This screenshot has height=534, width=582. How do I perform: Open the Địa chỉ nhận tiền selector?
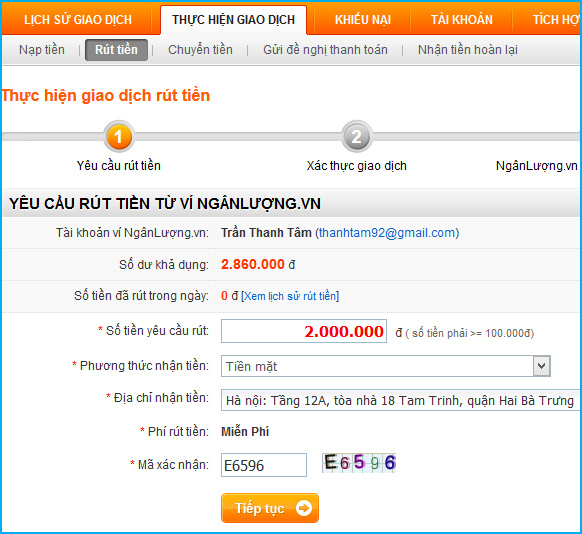coord(400,400)
